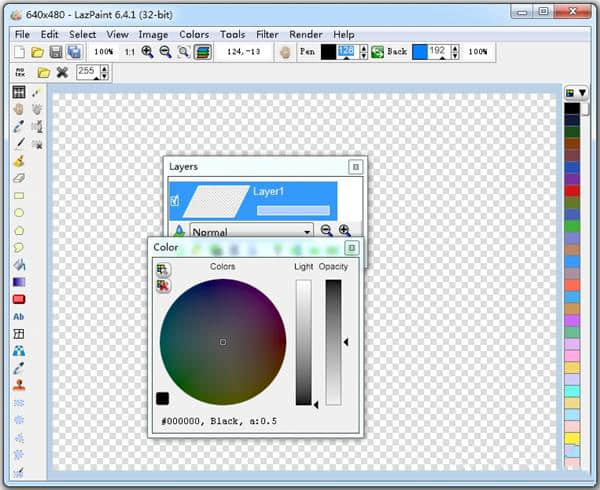
Task: Select the Gradient tool
Action: point(19,282)
